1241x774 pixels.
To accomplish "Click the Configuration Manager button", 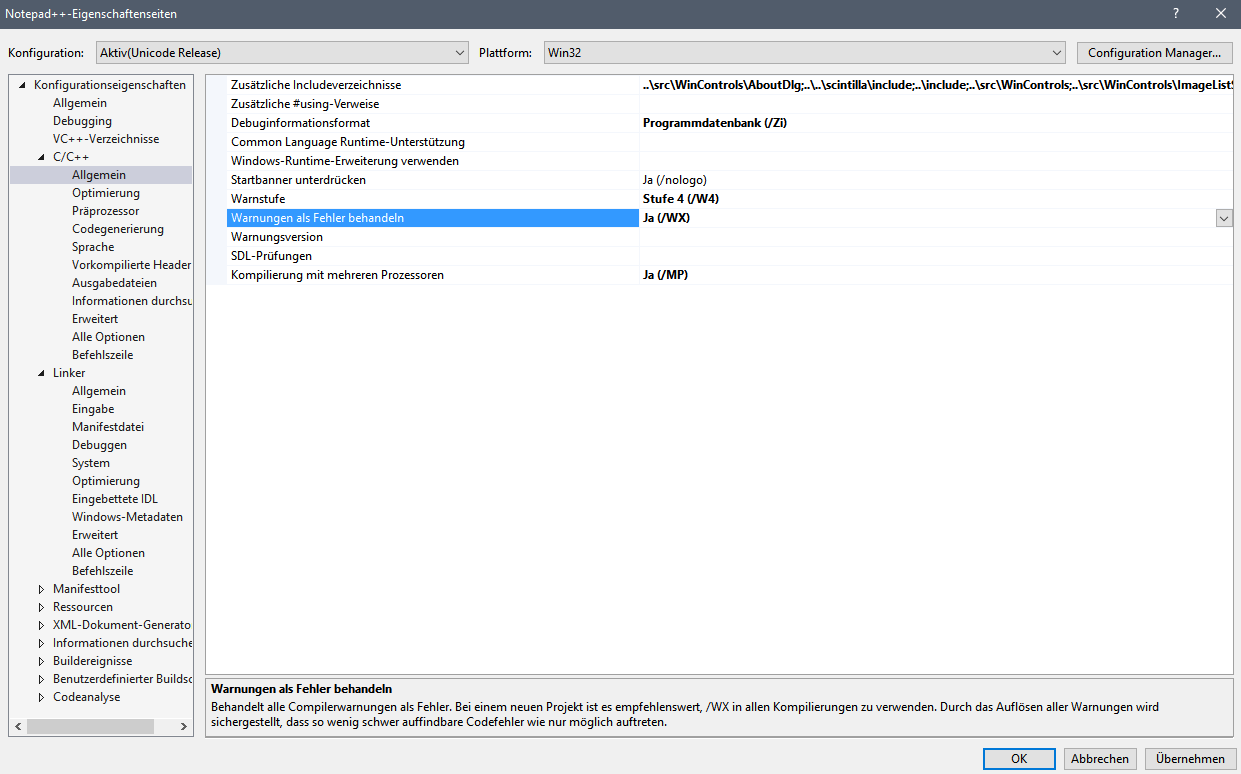I will click(1154, 53).
